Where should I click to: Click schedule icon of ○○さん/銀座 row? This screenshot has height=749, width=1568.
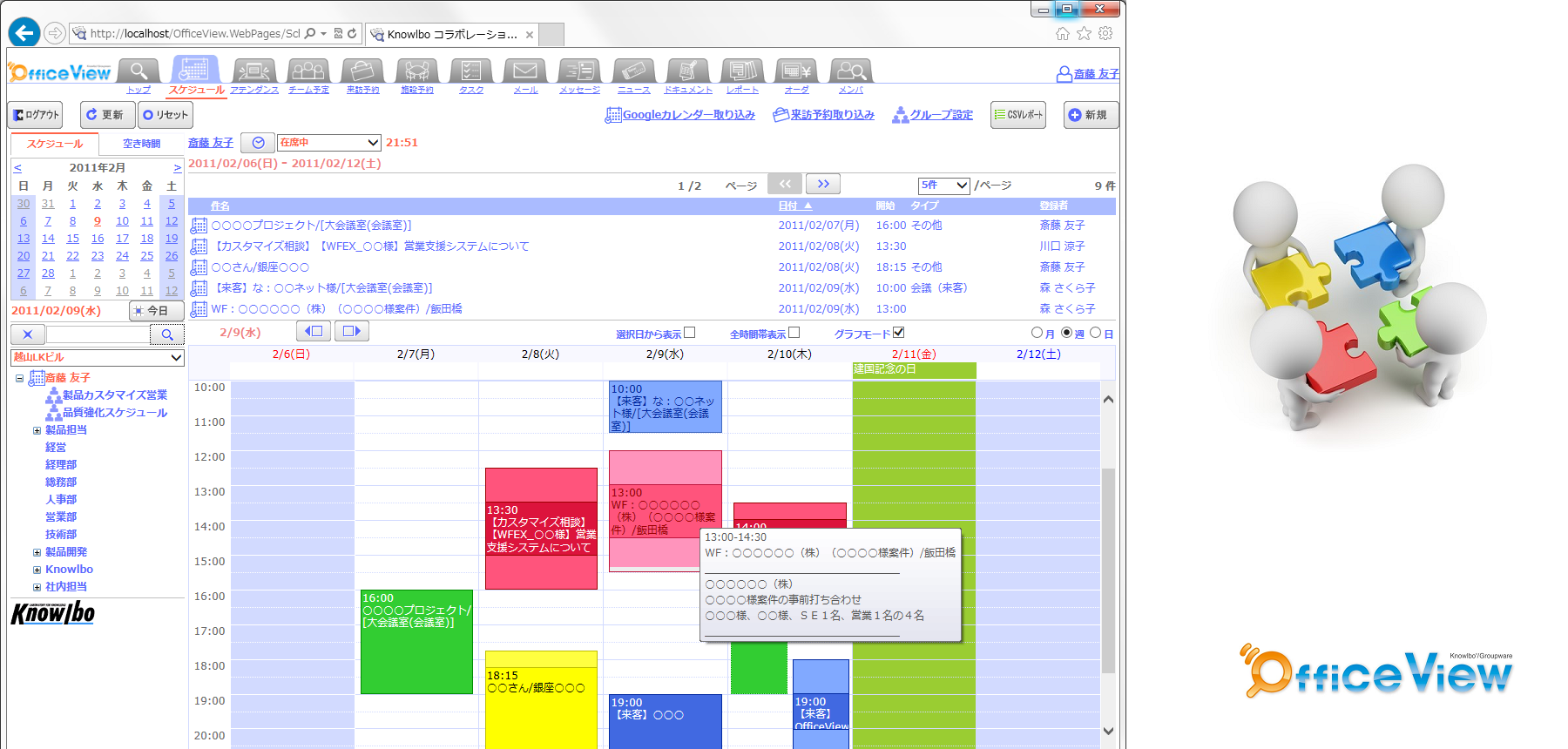coord(199,267)
